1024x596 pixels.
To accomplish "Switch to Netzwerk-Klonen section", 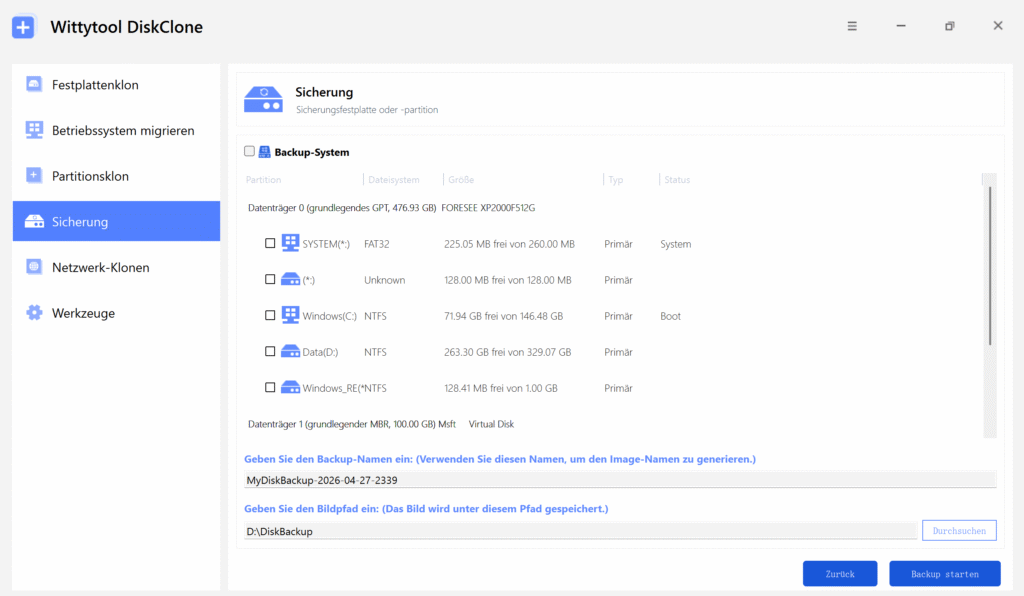I will pyautogui.click(x=116, y=267).
